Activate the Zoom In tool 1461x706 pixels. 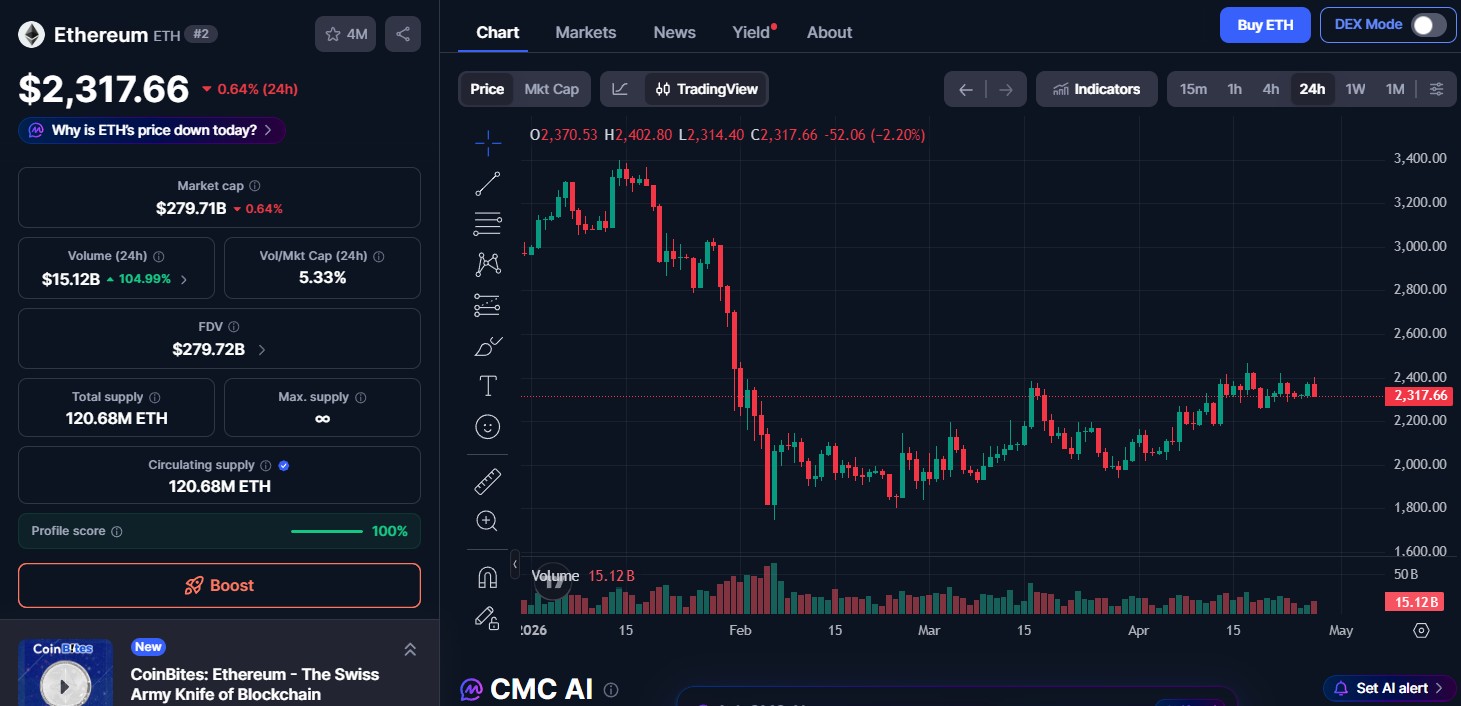(x=487, y=520)
